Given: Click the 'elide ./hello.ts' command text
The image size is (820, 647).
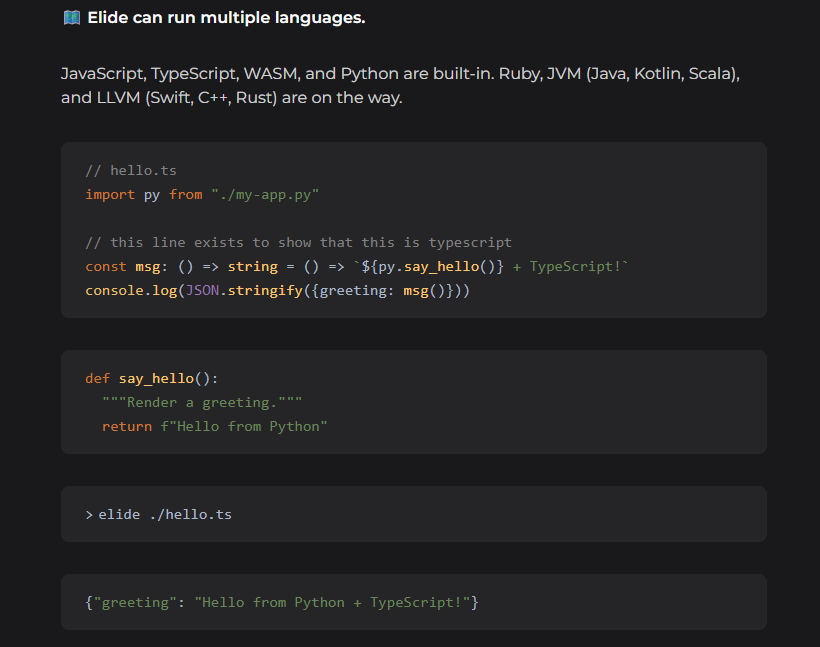Looking at the screenshot, I should click(165, 515).
